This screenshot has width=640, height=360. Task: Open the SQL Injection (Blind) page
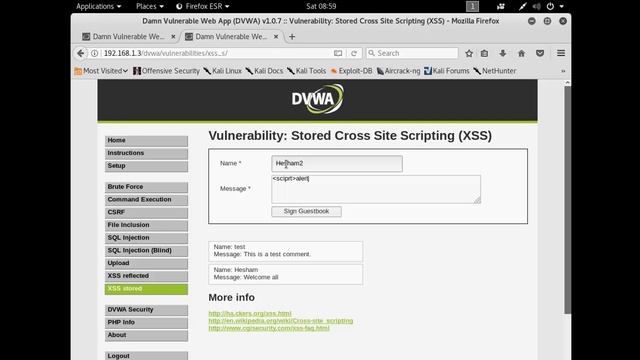[x=146, y=251]
